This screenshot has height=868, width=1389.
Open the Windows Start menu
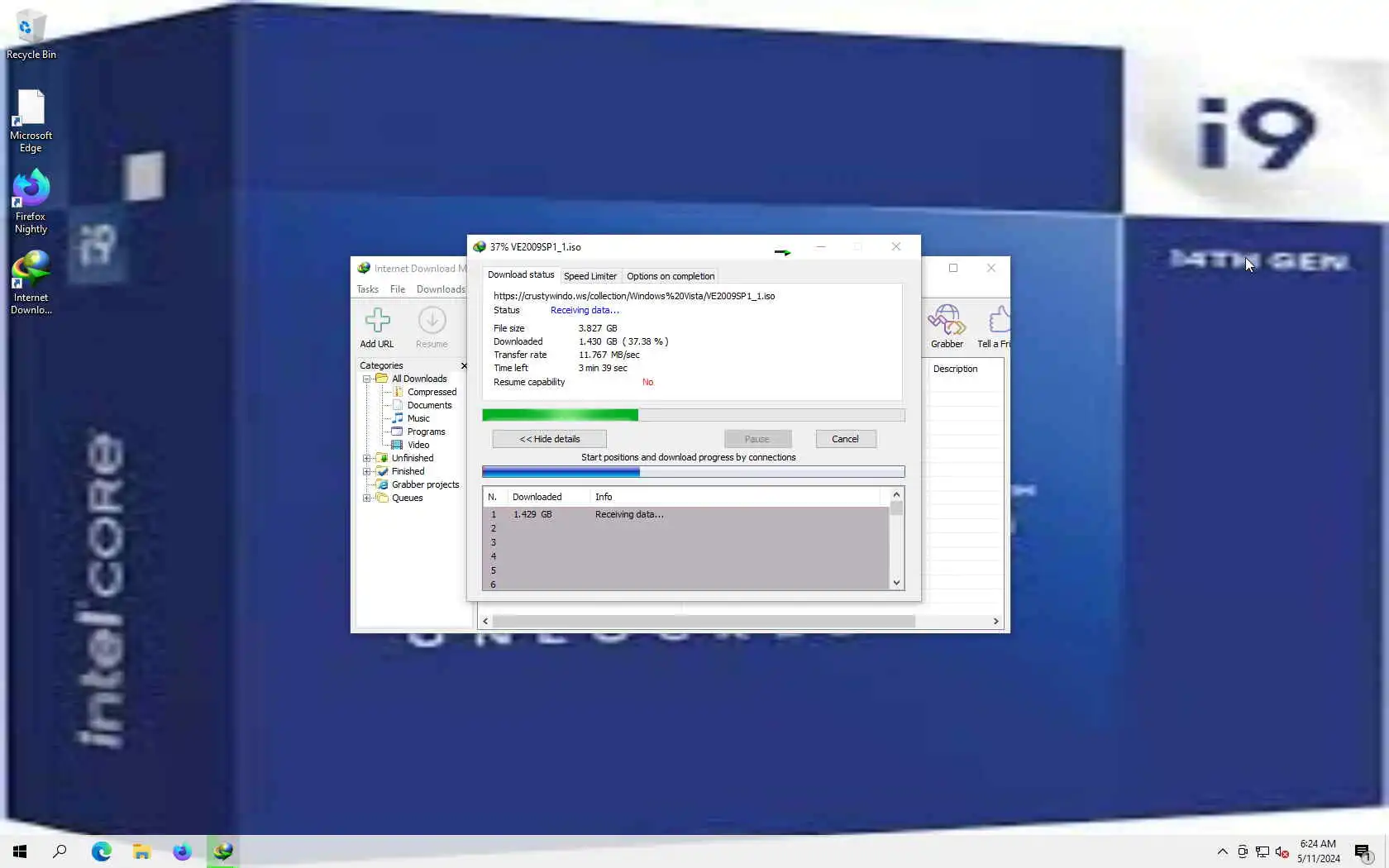(x=20, y=851)
